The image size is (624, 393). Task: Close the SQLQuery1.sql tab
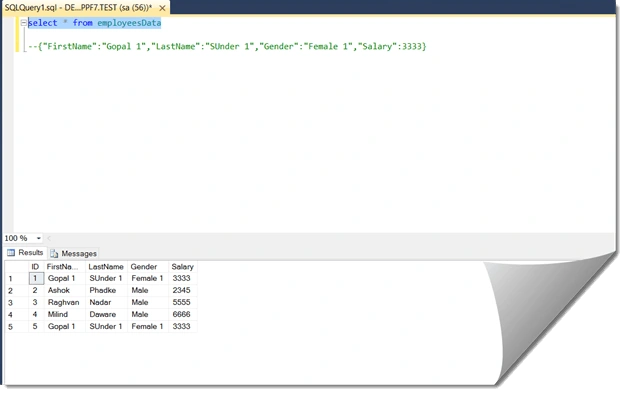coord(162,8)
